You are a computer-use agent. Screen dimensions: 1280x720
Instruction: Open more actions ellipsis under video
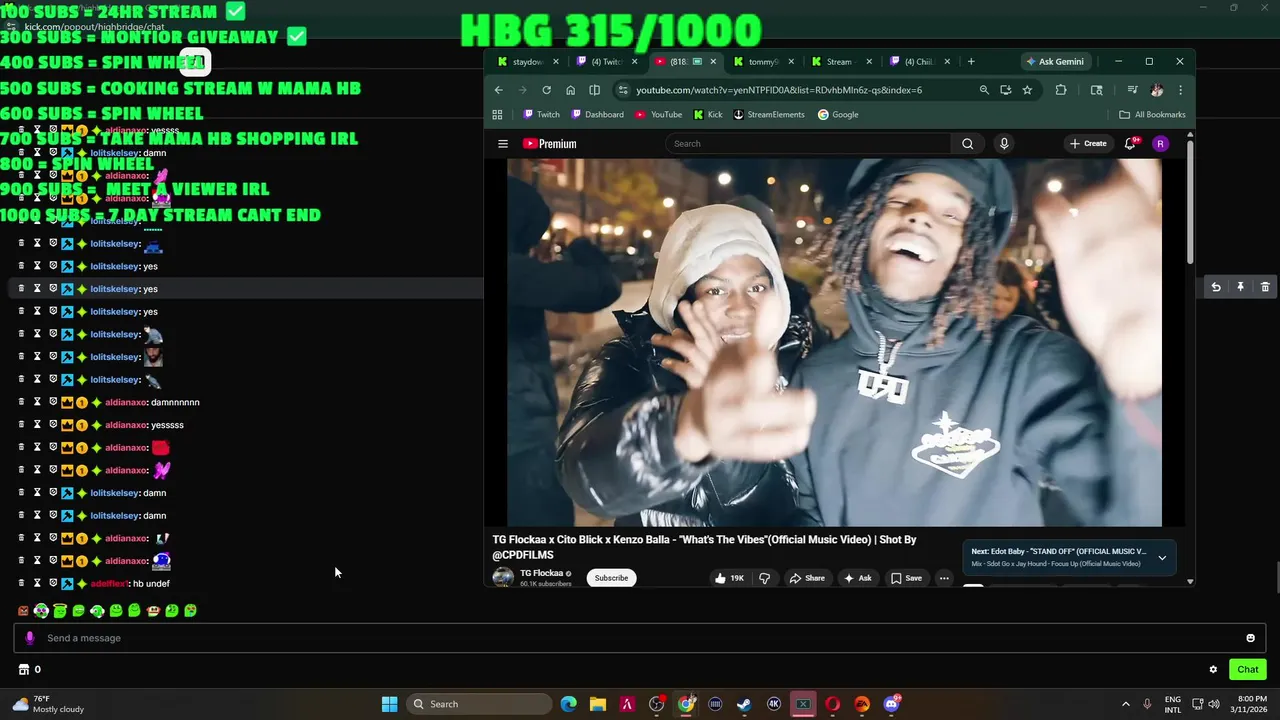coord(944,578)
